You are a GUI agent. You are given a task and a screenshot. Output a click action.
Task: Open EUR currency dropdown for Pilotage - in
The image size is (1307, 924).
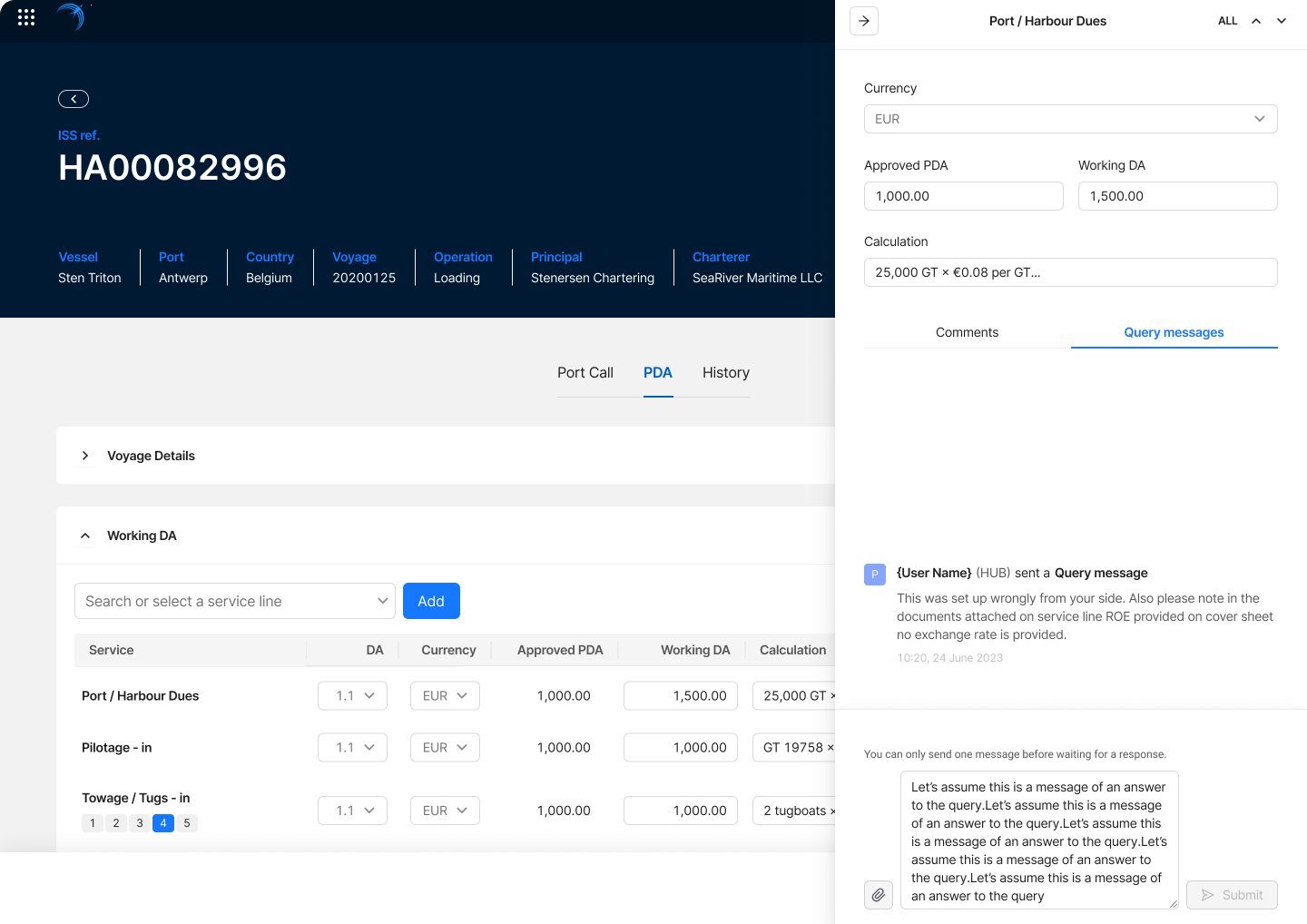point(445,748)
